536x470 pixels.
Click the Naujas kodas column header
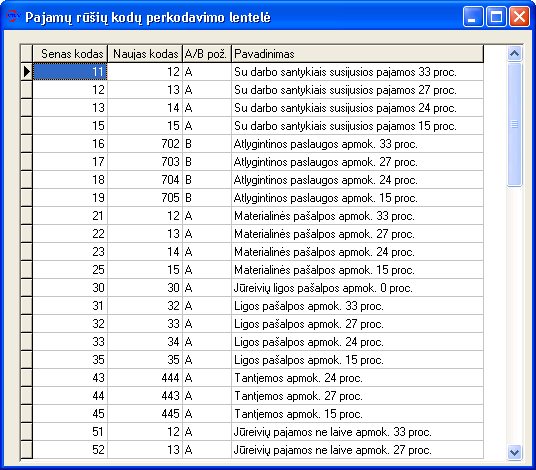(x=145, y=54)
